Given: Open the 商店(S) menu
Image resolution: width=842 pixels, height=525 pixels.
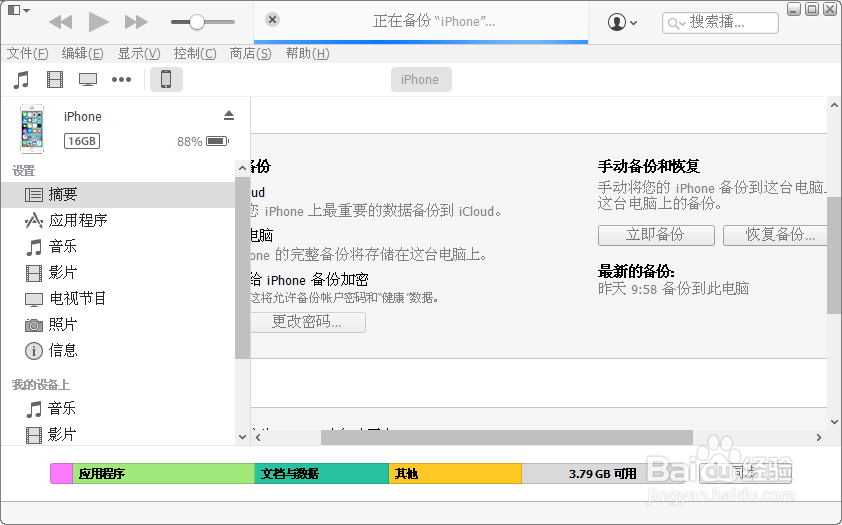Looking at the screenshot, I should point(250,54).
